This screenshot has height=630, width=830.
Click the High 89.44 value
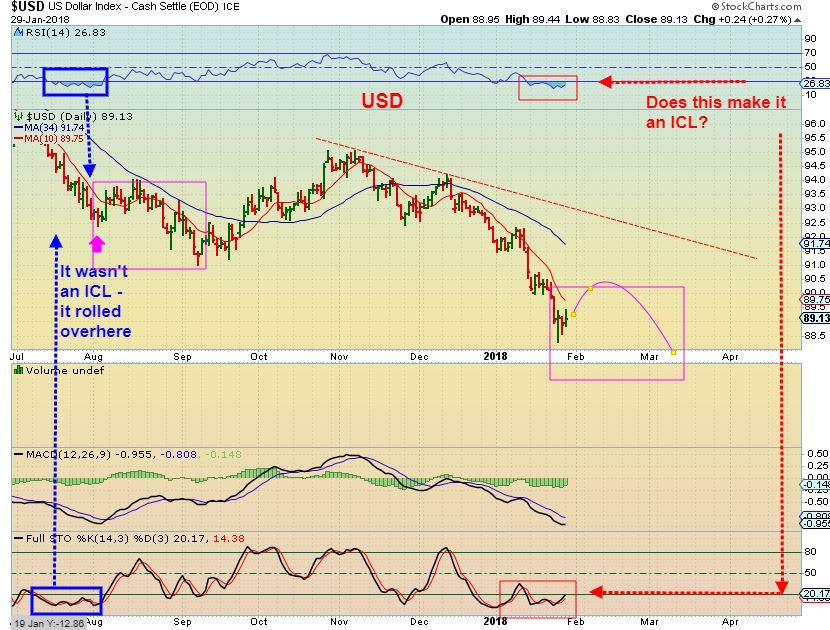[x=533, y=19]
